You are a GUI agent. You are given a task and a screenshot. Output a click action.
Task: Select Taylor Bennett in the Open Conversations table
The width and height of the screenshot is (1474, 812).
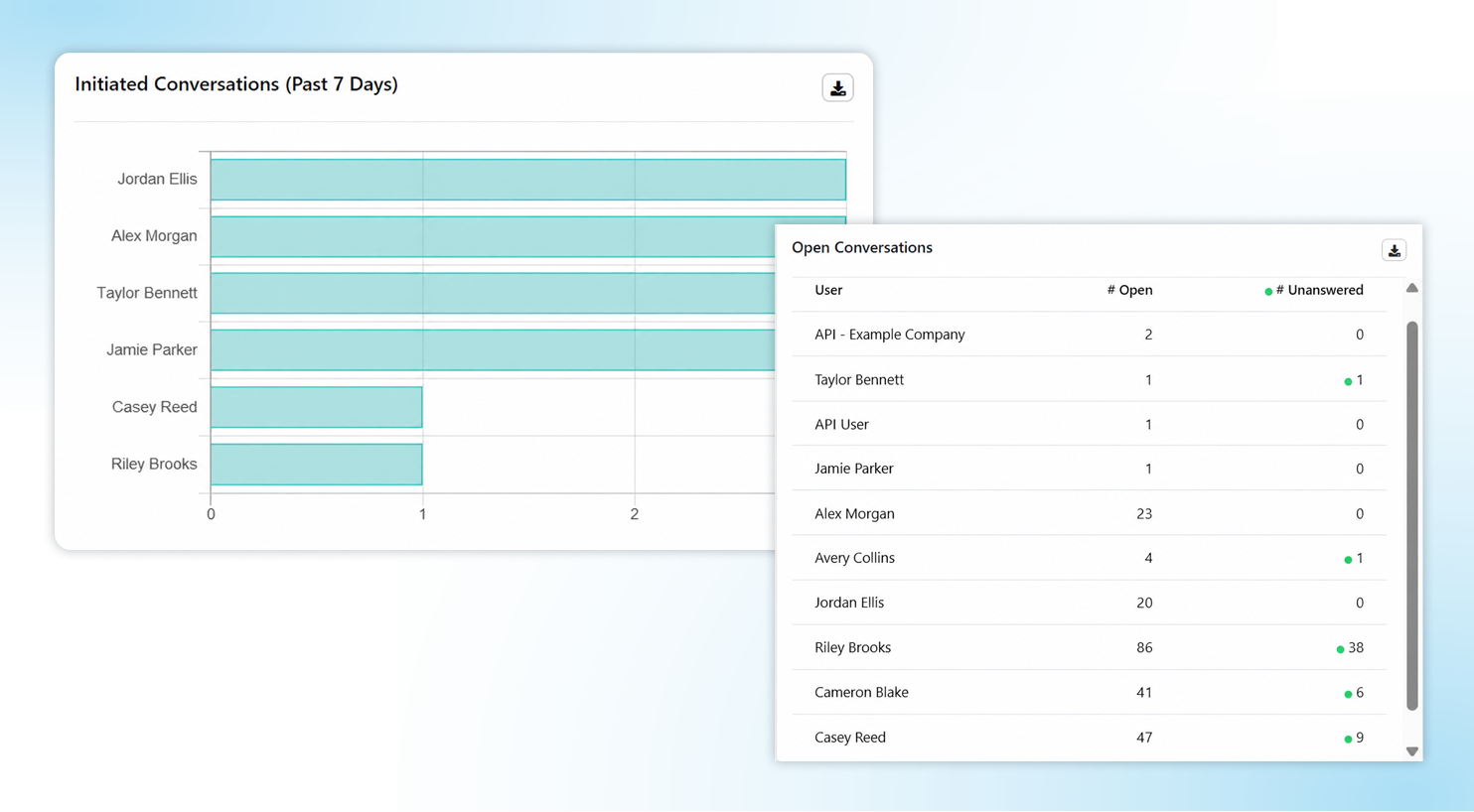coord(1089,379)
